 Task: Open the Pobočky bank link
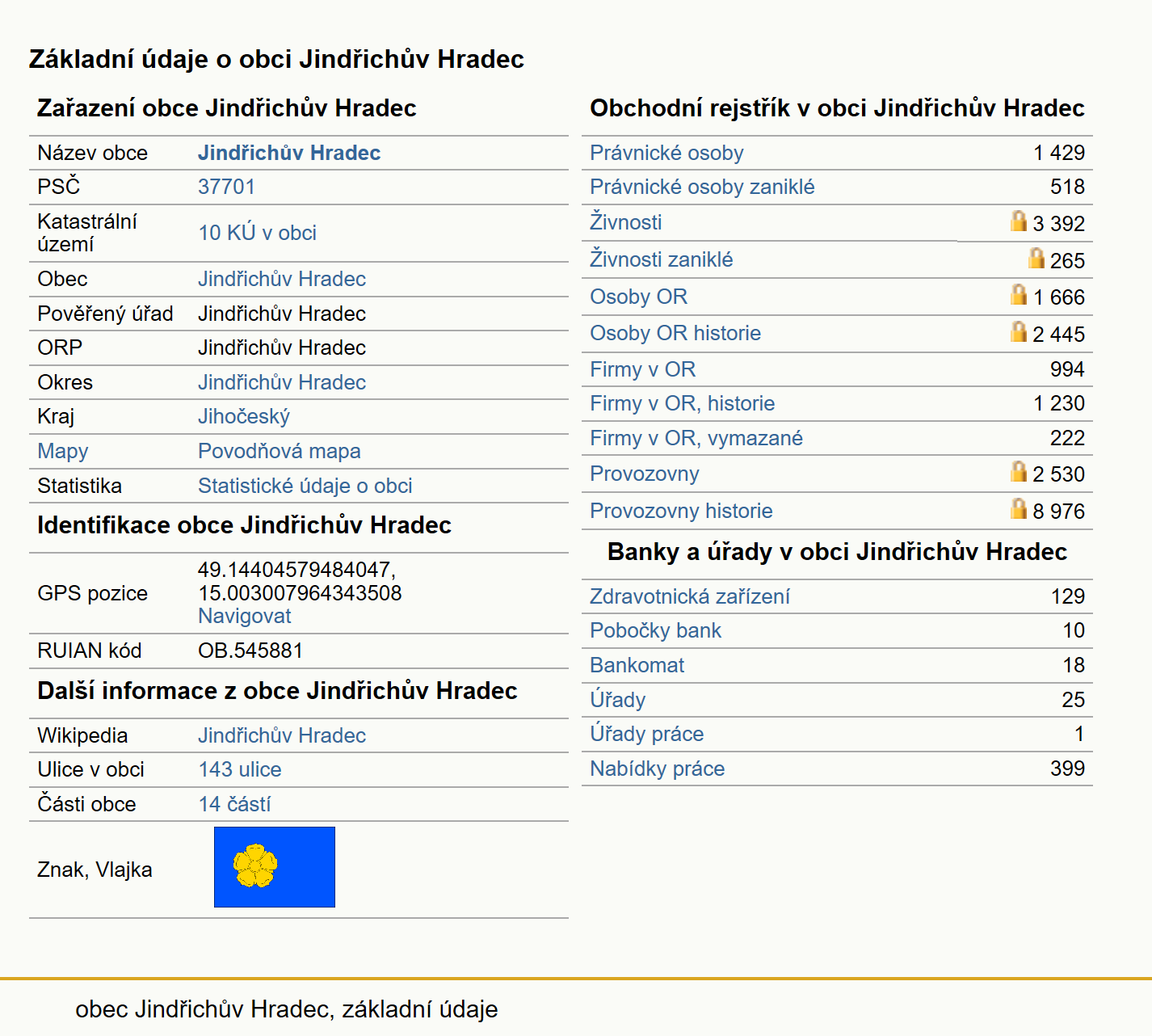coord(656,630)
